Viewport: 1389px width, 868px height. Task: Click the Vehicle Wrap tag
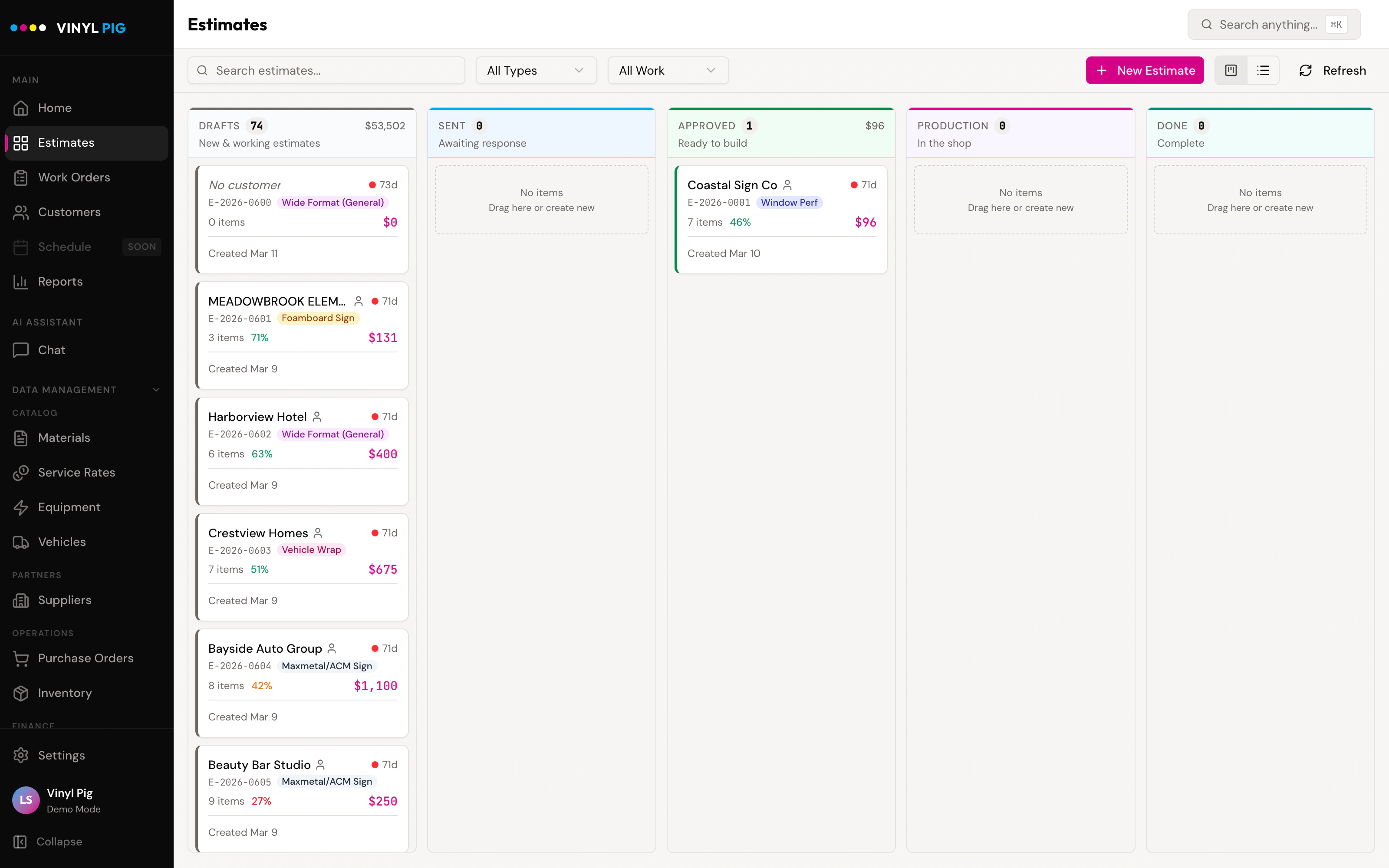[x=311, y=550]
